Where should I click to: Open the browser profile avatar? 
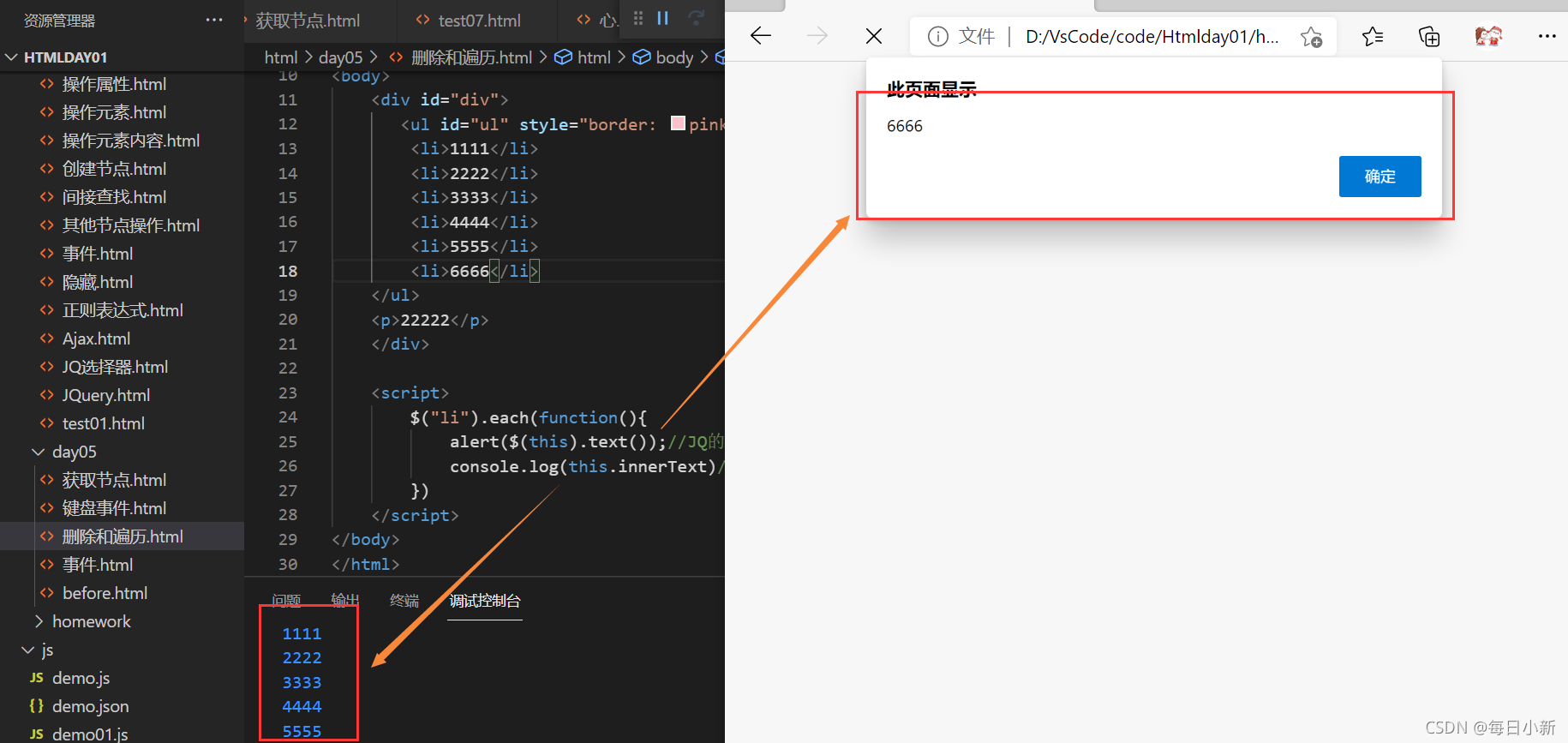pyautogui.click(x=1488, y=36)
